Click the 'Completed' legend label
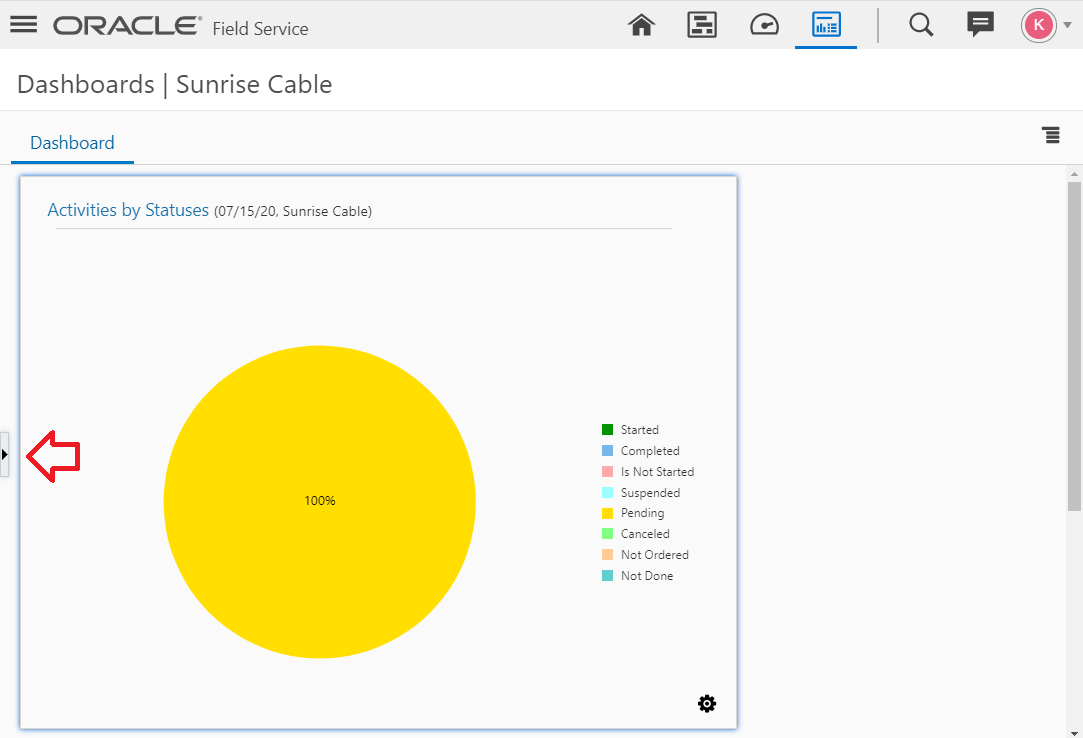This screenshot has width=1083, height=738. click(650, 451)
